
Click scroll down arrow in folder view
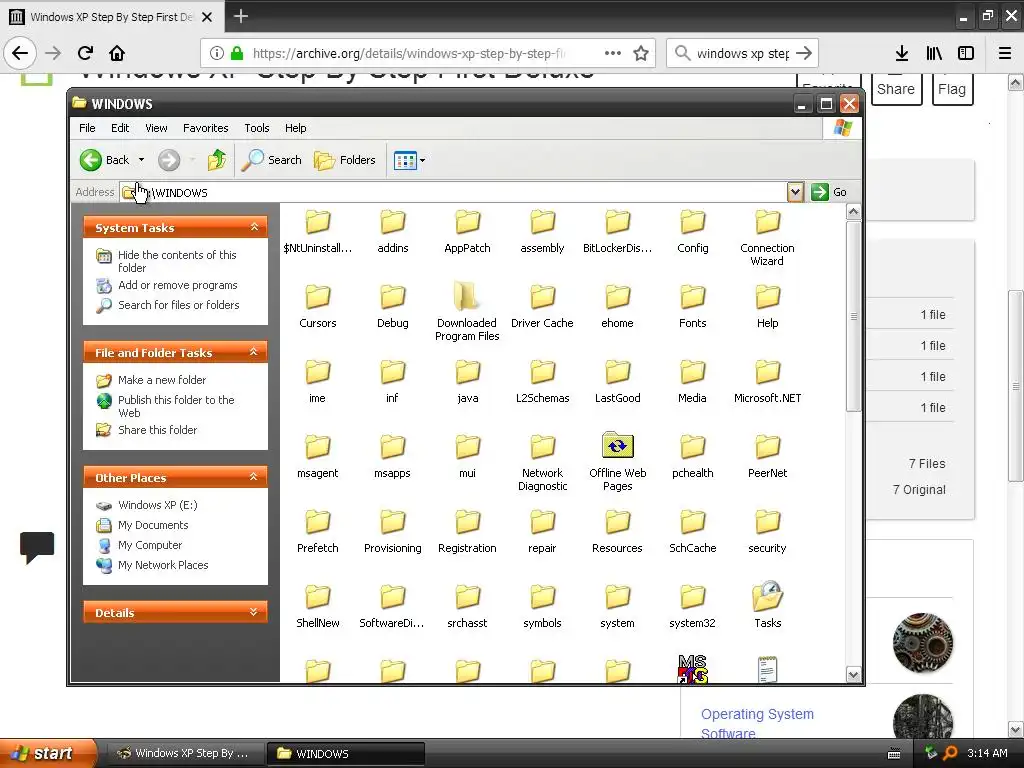click(x=853, y=674)
